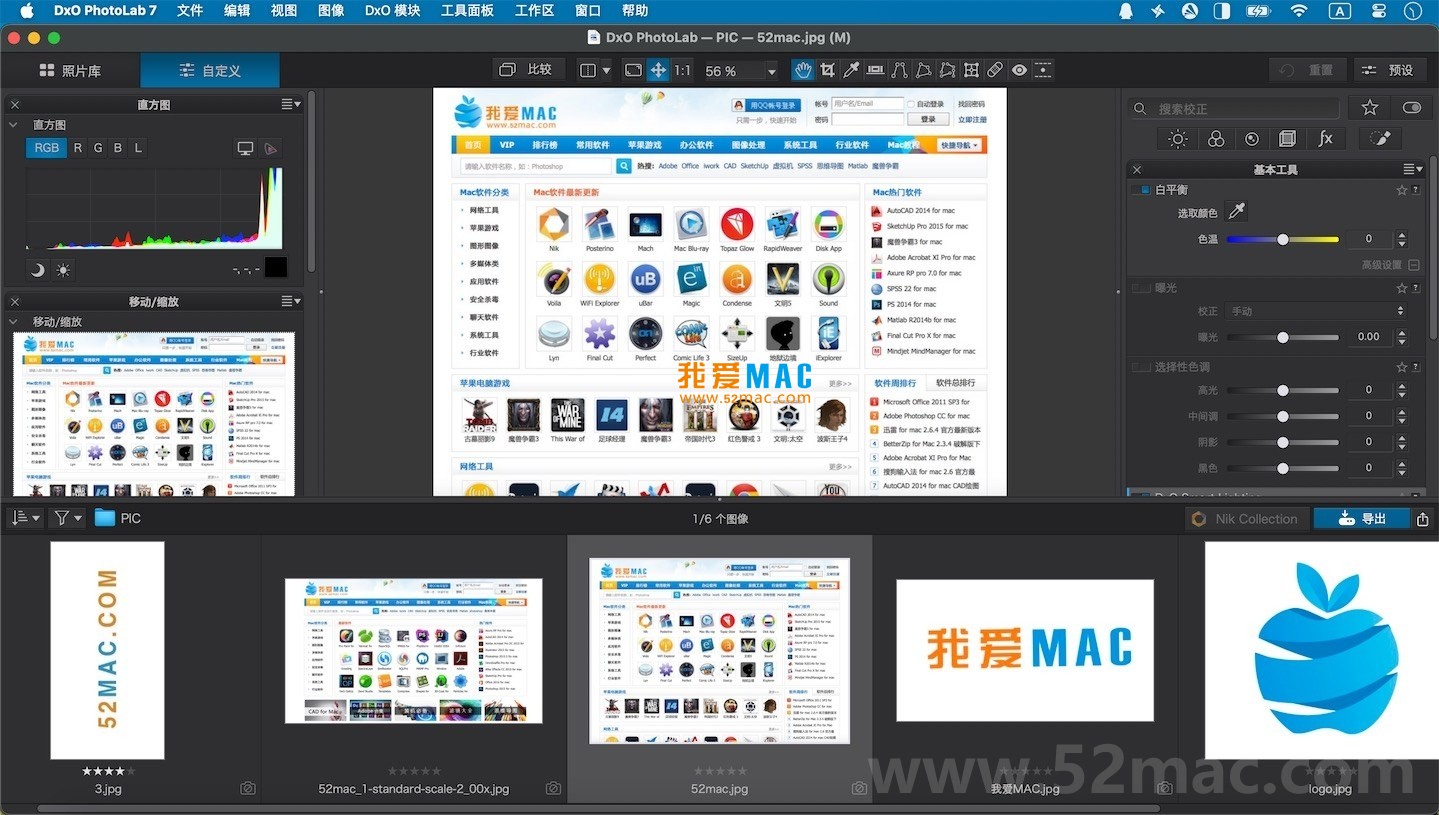The image size is (1439, 815).
Task: Enable the Selective Tone correction switch
Action: (x=1142, y=367)
